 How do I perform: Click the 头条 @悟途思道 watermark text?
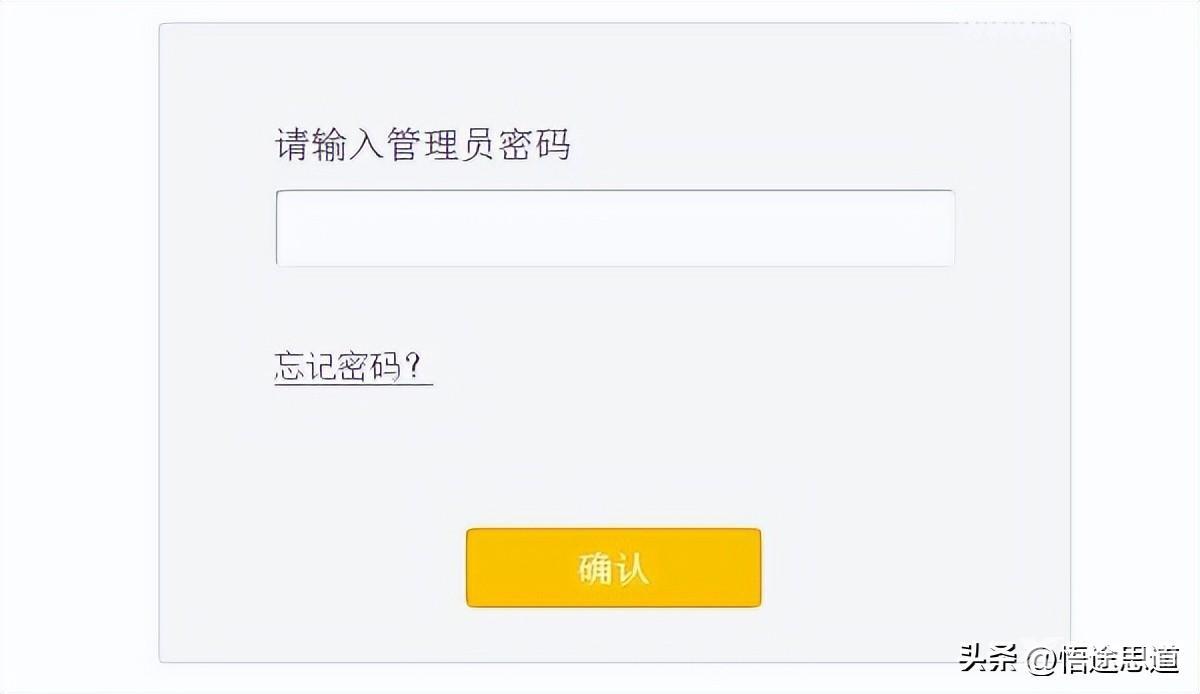[1068, 659]
